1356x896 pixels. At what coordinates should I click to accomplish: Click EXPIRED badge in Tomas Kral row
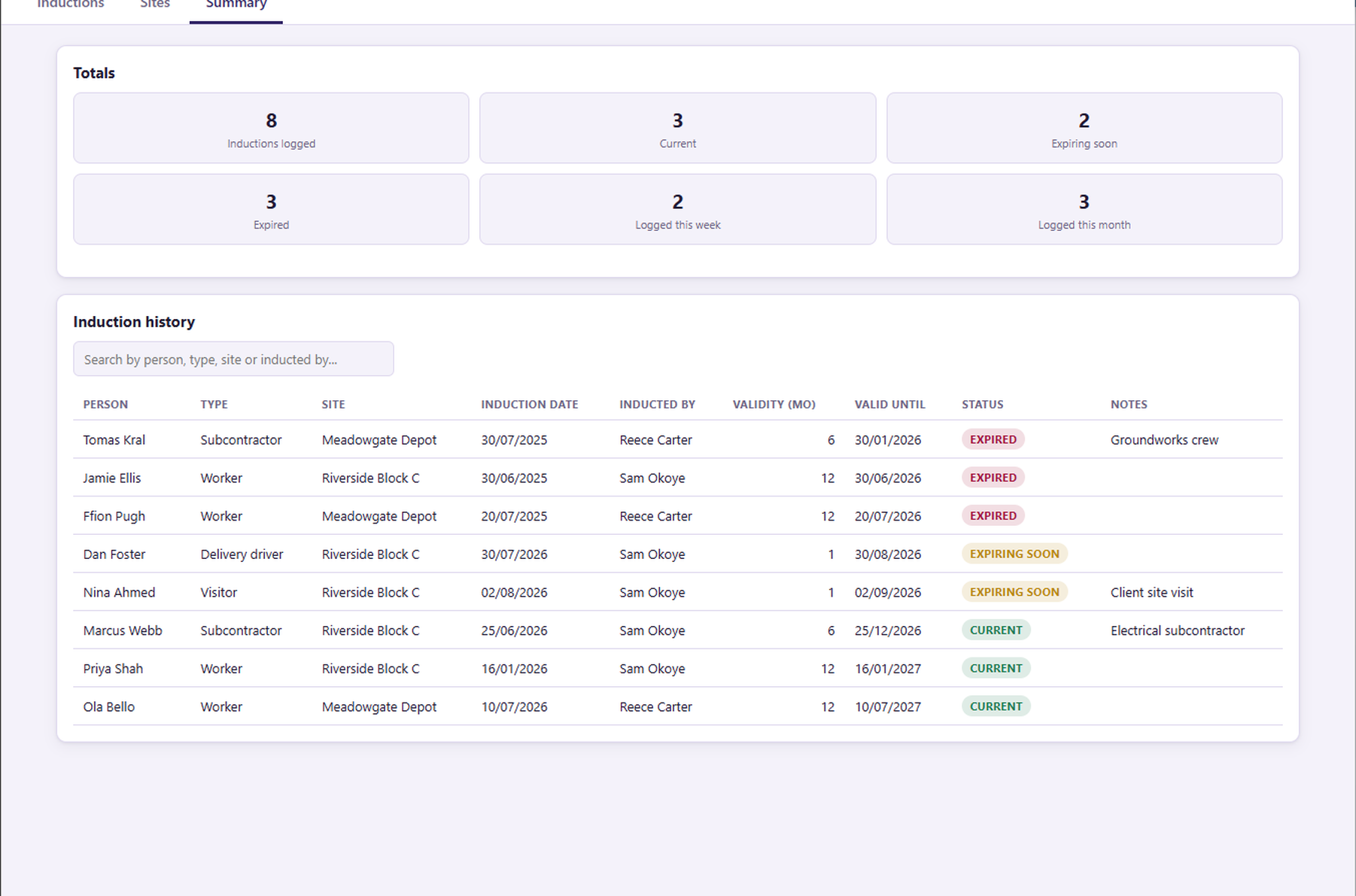click(993, 439)
